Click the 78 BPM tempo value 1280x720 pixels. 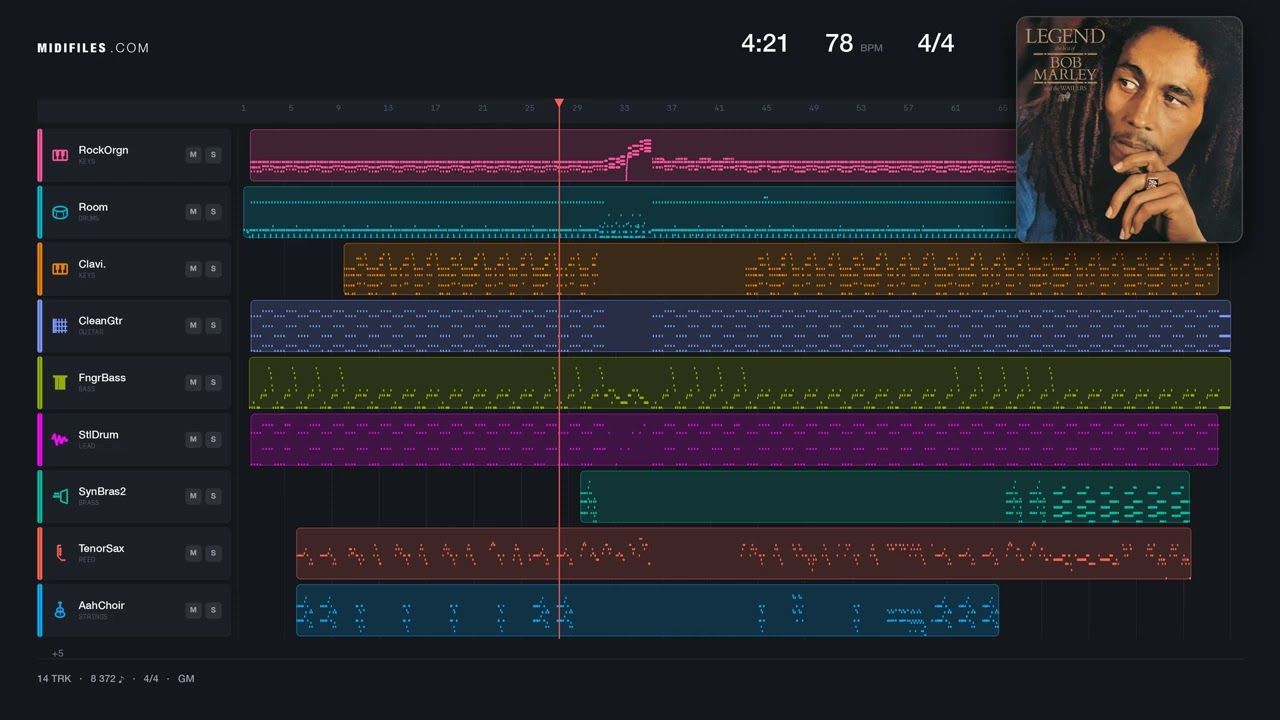click(839, 43)
